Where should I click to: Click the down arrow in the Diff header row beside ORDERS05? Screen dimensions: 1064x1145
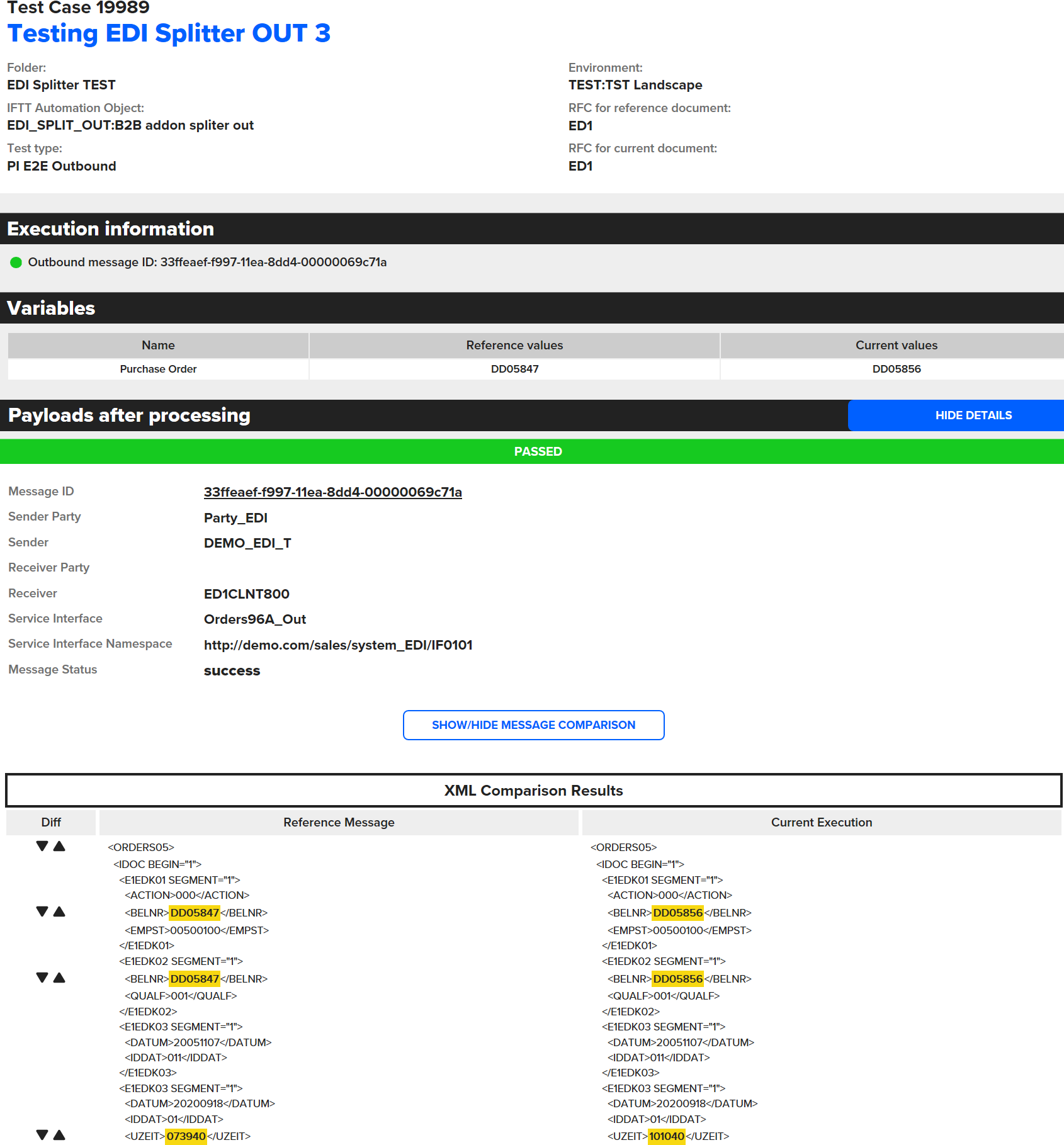click(42, 846)
